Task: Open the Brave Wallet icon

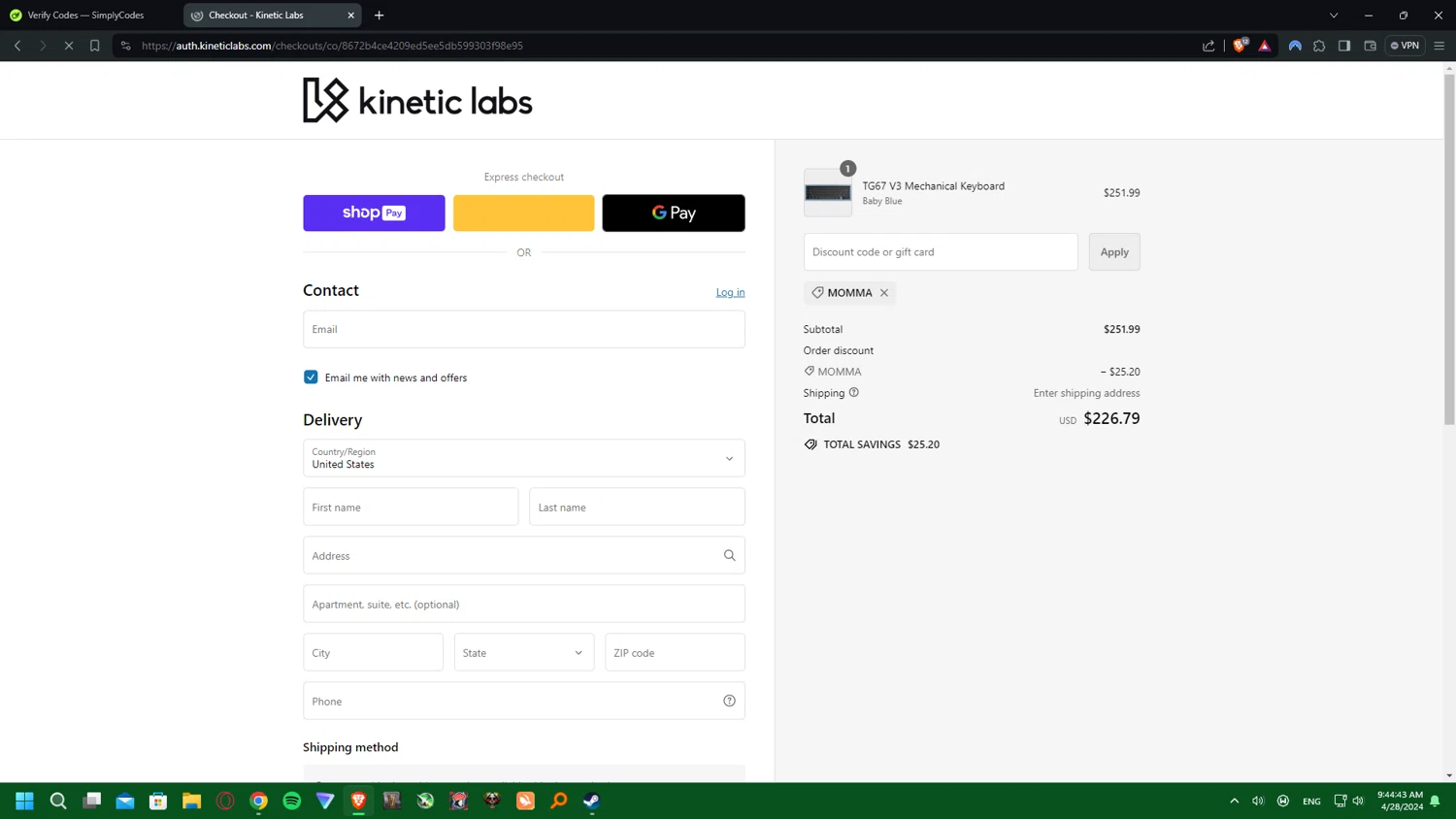Action: (1370, 46)
